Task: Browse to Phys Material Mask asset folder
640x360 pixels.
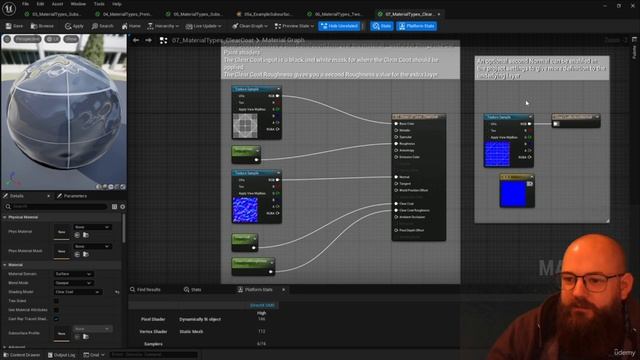Action: tap(86, 254)
